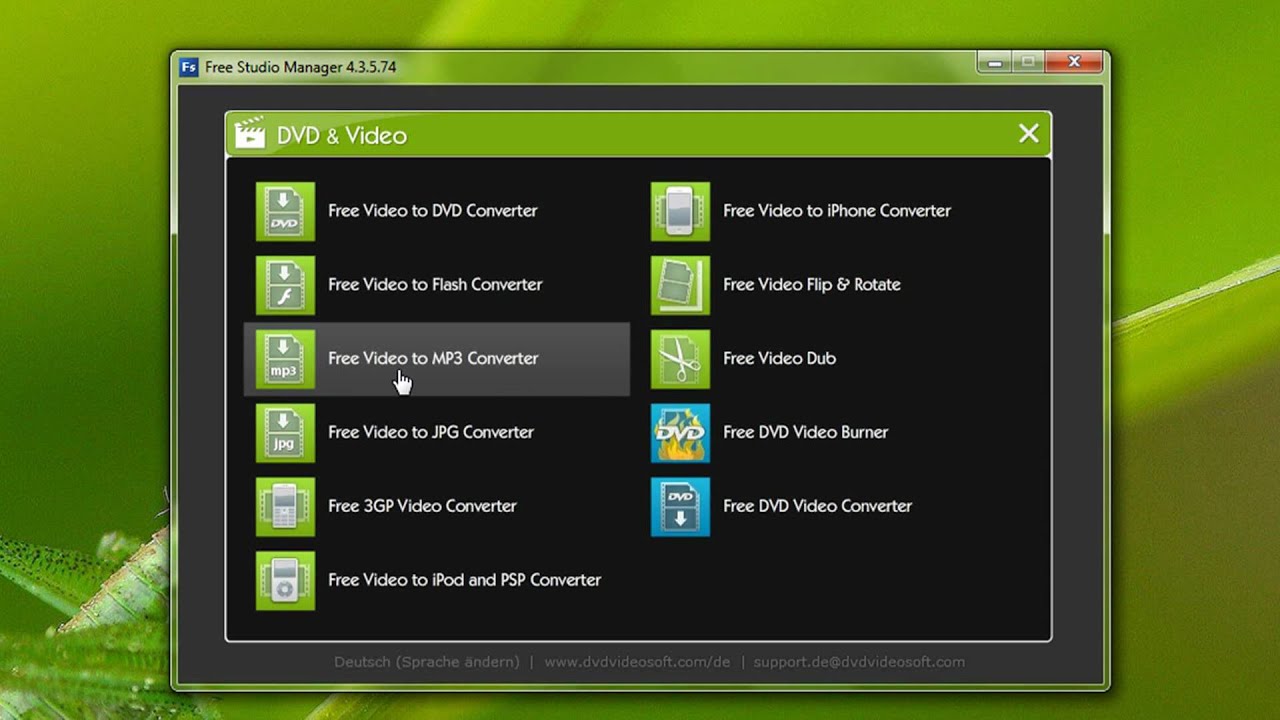Image resolution: width=1280 pixels, height=720 pixels.
Task: Launch Free Video to iPhone Converter label
Action: [x=837, y=211]
